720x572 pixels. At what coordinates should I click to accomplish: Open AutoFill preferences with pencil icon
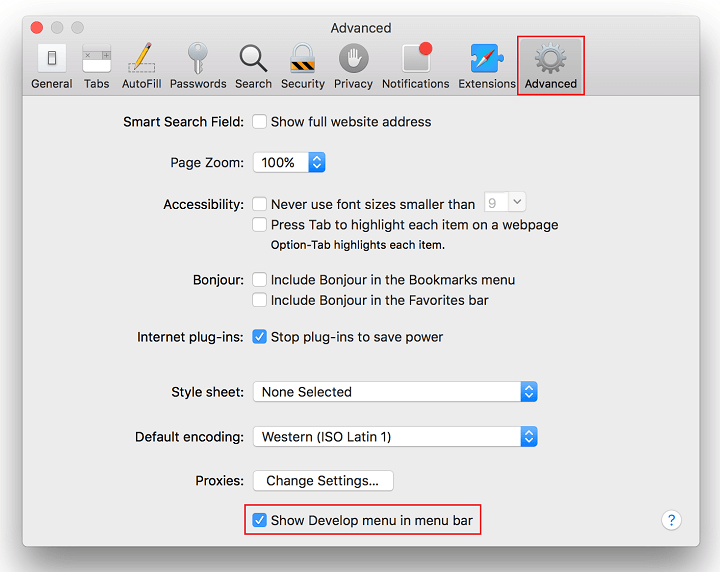(141, 66)
